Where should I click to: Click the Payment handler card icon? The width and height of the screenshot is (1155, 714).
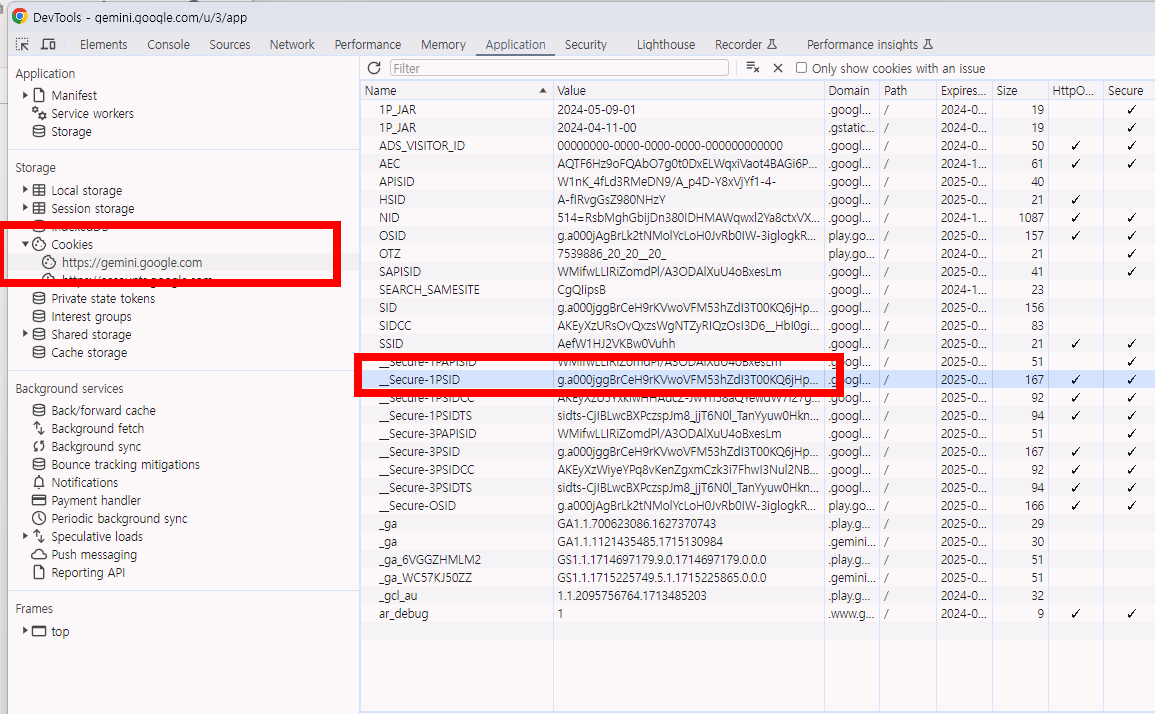(39, 500)
